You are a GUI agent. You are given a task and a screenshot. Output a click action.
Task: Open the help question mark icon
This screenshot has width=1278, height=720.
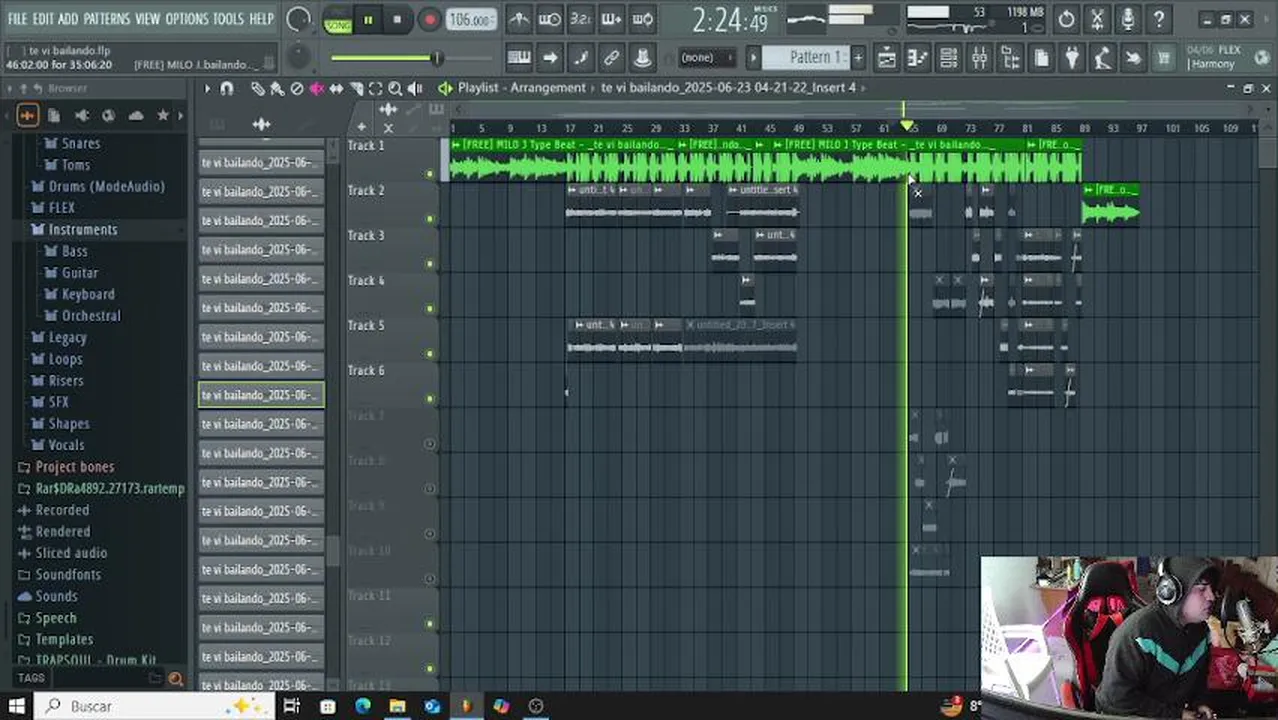(1159, 19)
